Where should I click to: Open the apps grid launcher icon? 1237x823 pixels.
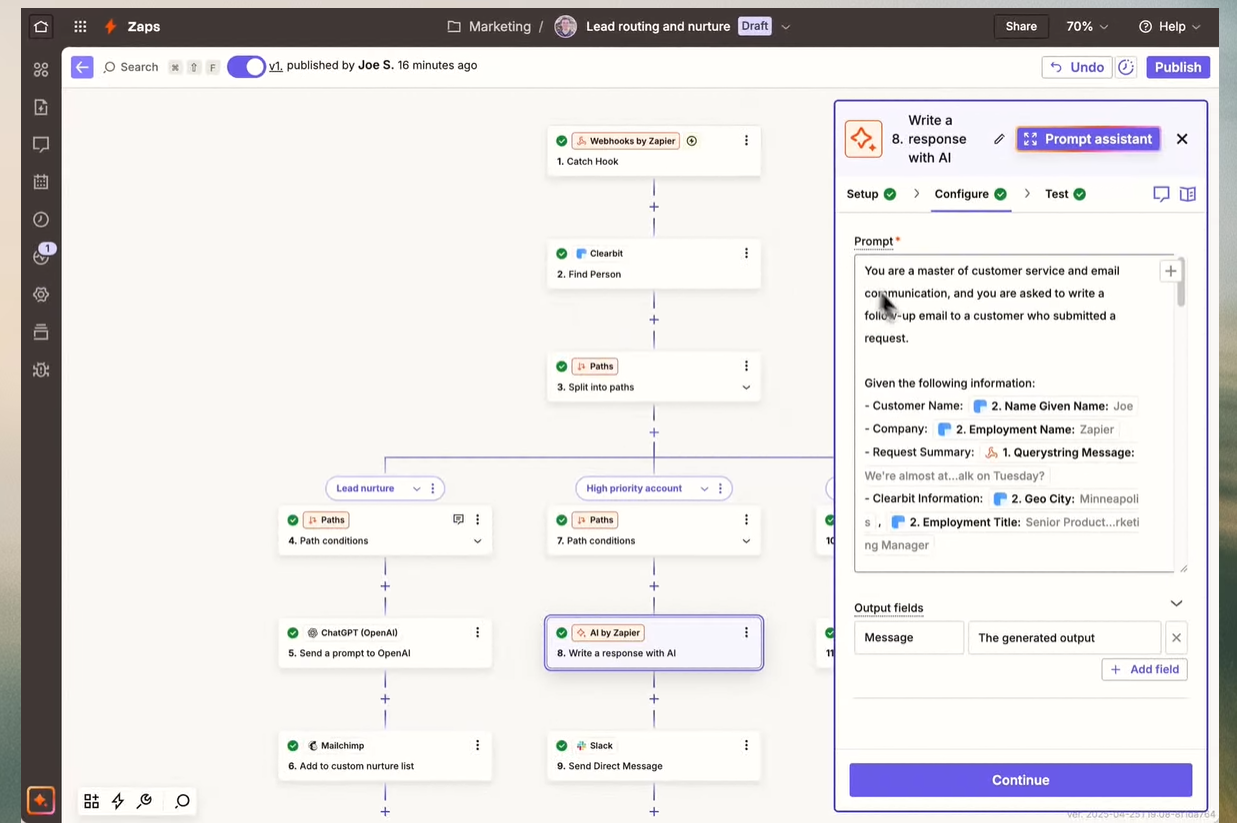[x=80, y=27]
